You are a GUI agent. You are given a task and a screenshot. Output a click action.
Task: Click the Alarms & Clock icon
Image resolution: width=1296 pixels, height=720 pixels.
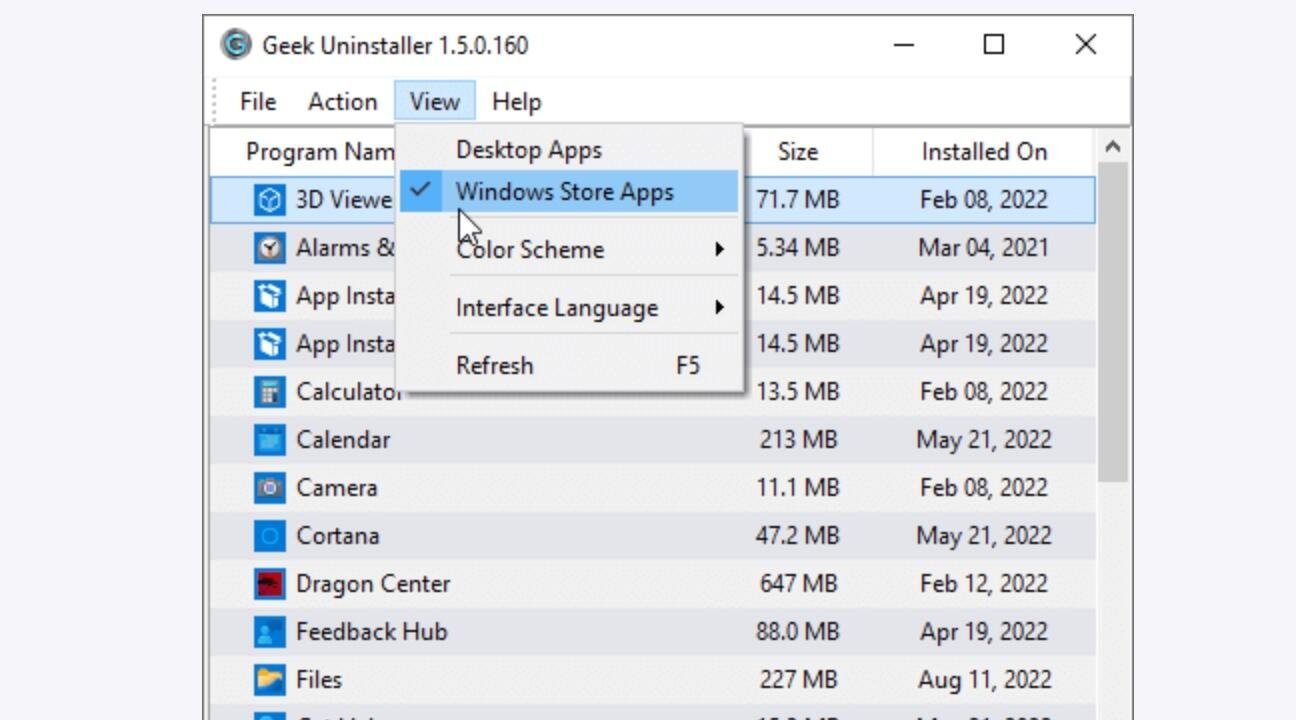click(269, 248)
